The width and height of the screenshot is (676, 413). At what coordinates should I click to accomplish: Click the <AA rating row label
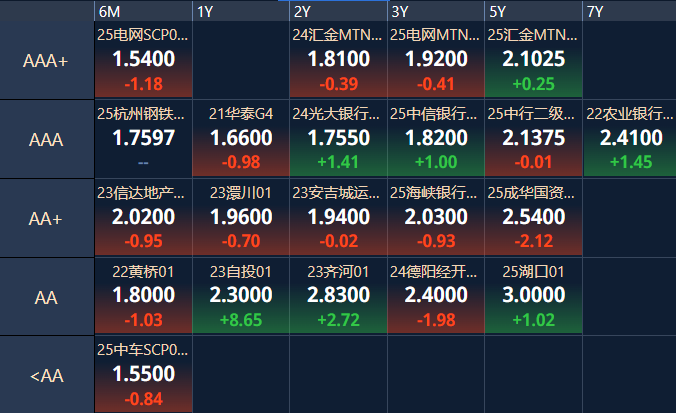(x=47, y=375)
